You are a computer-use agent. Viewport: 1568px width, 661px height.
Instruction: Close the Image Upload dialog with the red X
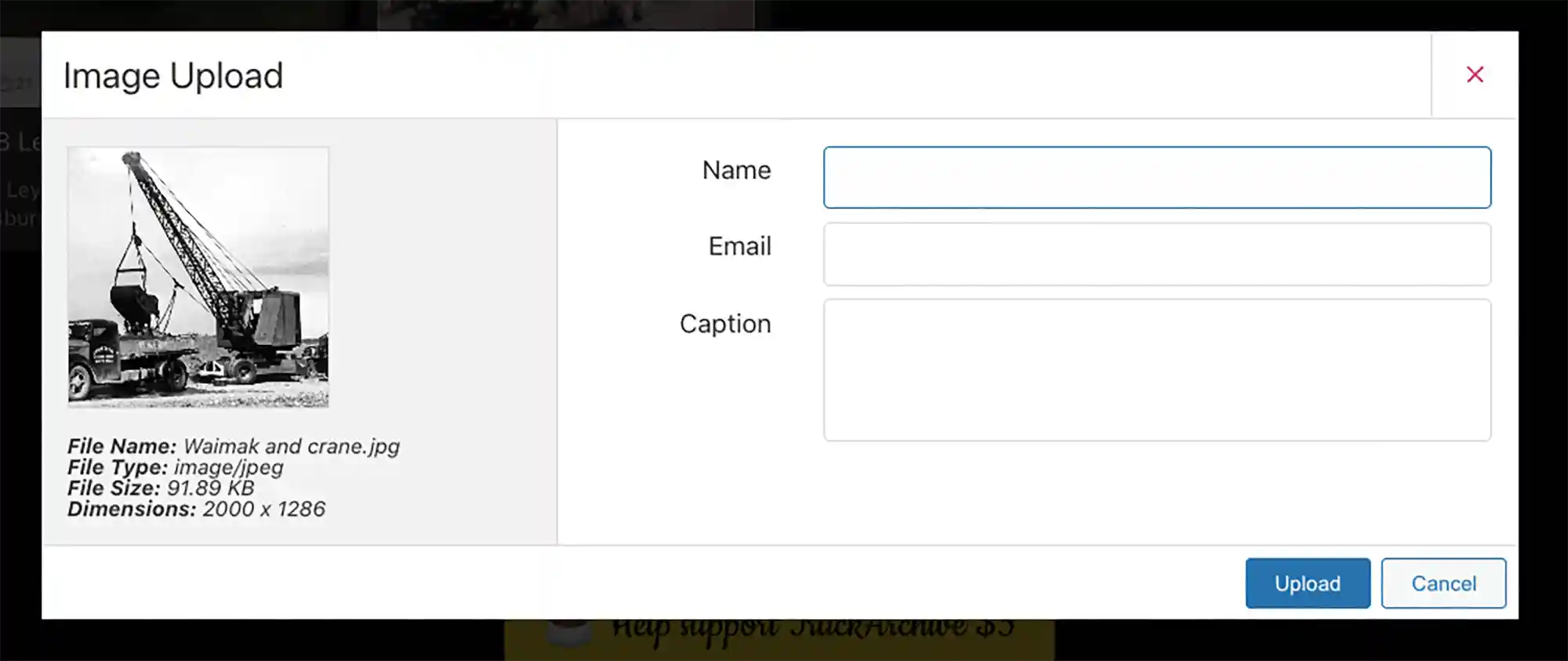click(1475, 74)
